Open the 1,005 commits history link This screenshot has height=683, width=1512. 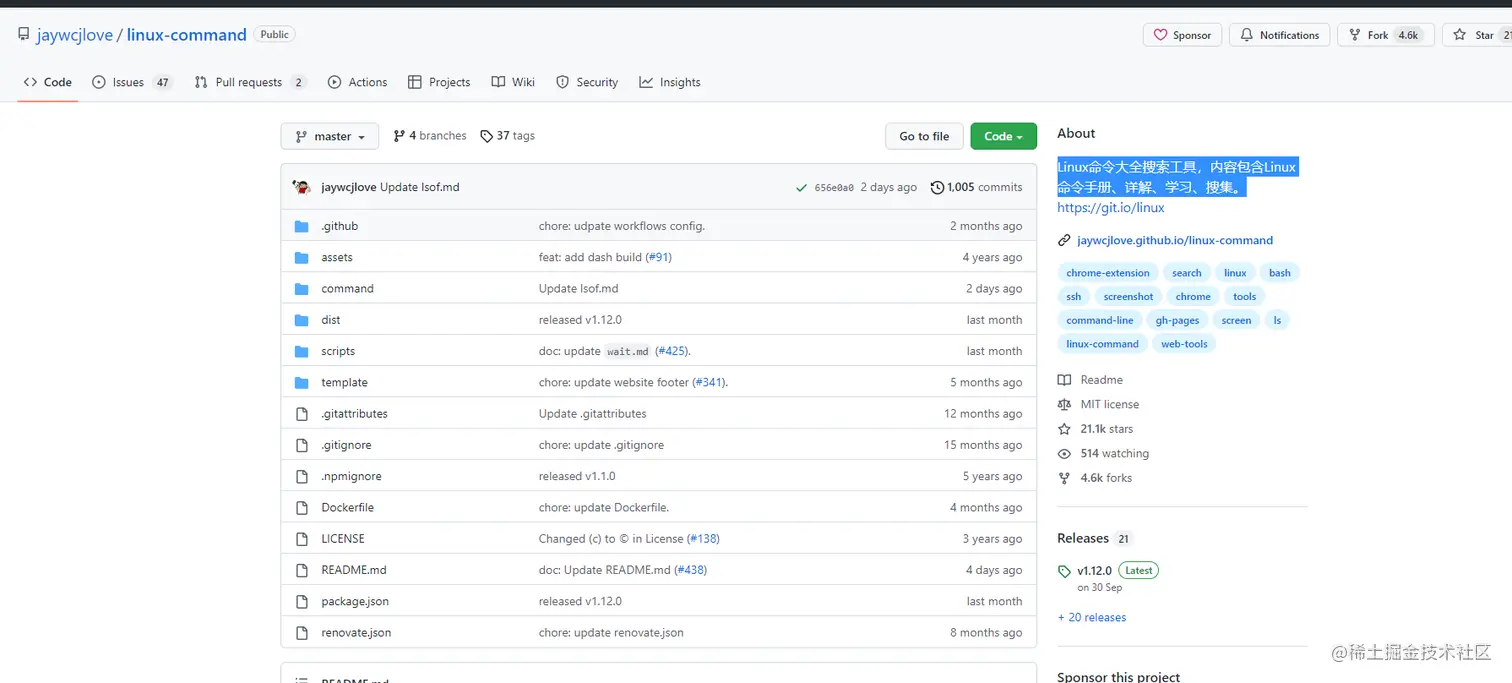click(976, 187)
